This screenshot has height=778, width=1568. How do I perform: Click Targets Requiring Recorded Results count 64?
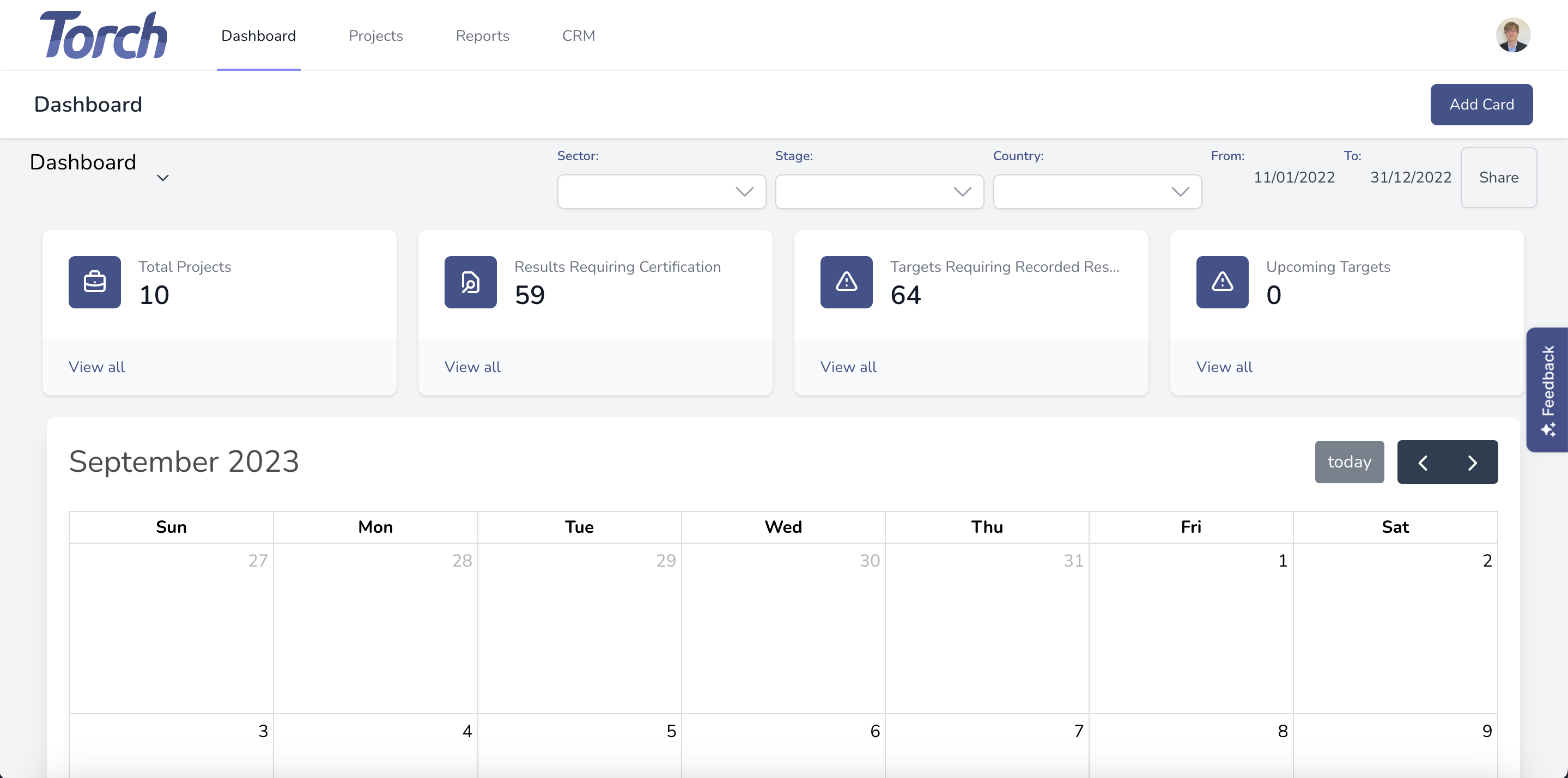[905, 295]
